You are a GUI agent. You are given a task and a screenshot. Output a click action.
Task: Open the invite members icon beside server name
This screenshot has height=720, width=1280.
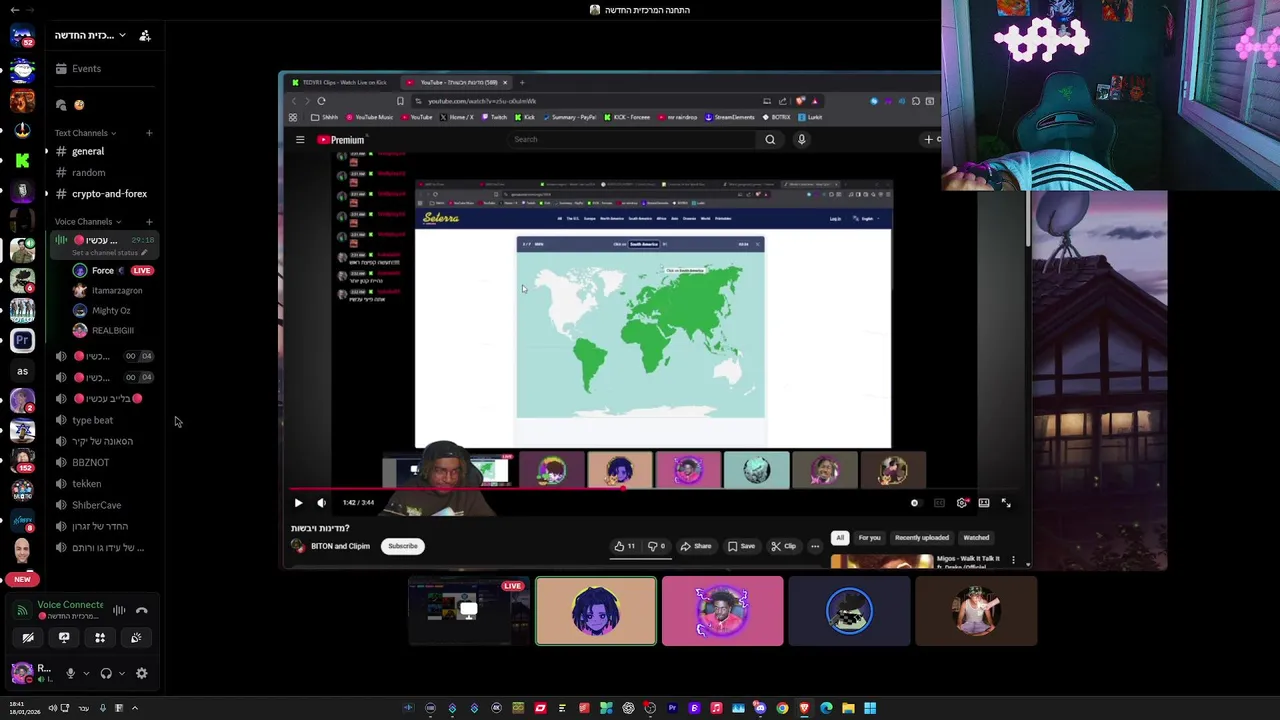[x=145, y=35]
